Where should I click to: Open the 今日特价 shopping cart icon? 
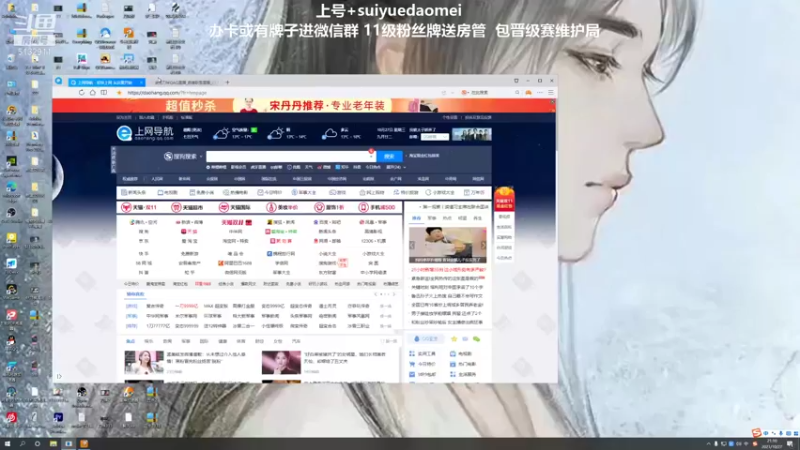coord(412,364)
